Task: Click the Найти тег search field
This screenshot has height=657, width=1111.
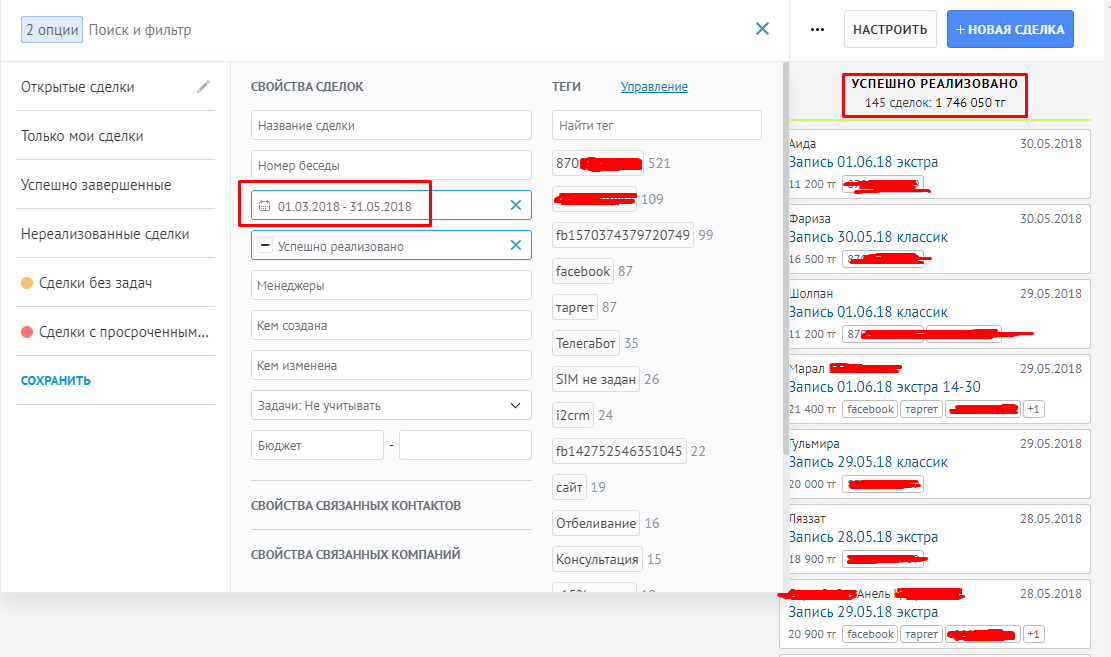Action: (x=656, y=125)
